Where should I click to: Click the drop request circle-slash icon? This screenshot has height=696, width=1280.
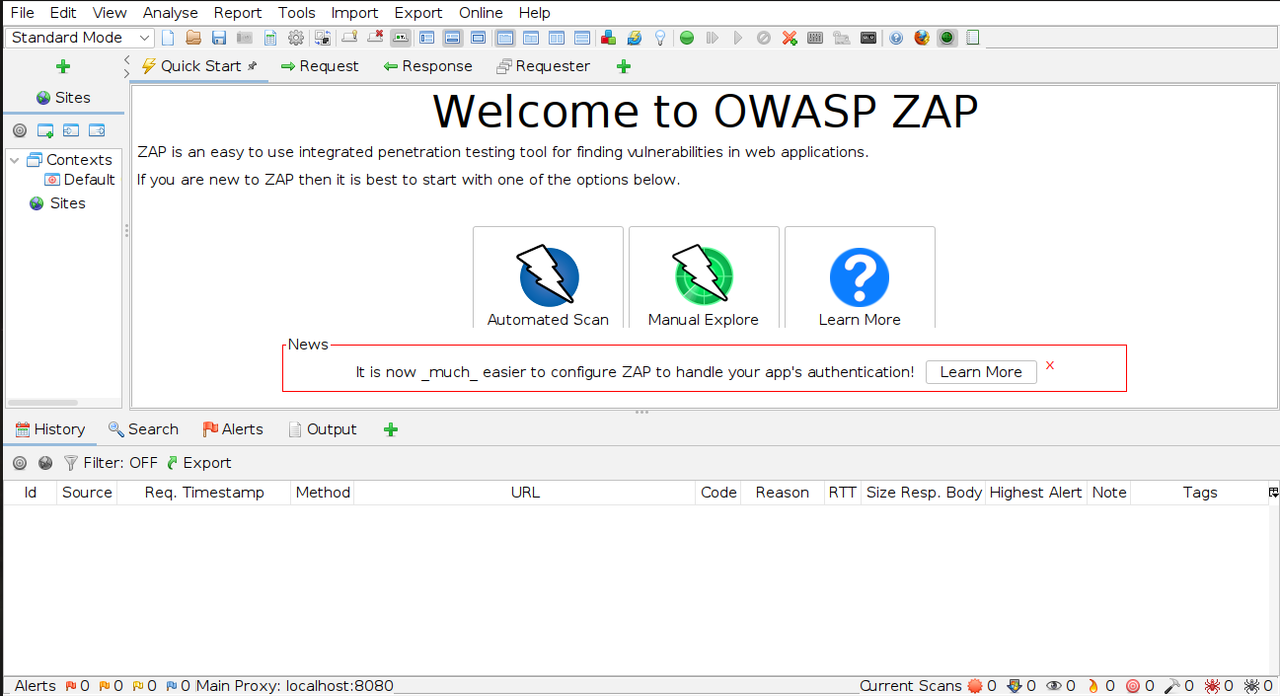click(763, 38)
